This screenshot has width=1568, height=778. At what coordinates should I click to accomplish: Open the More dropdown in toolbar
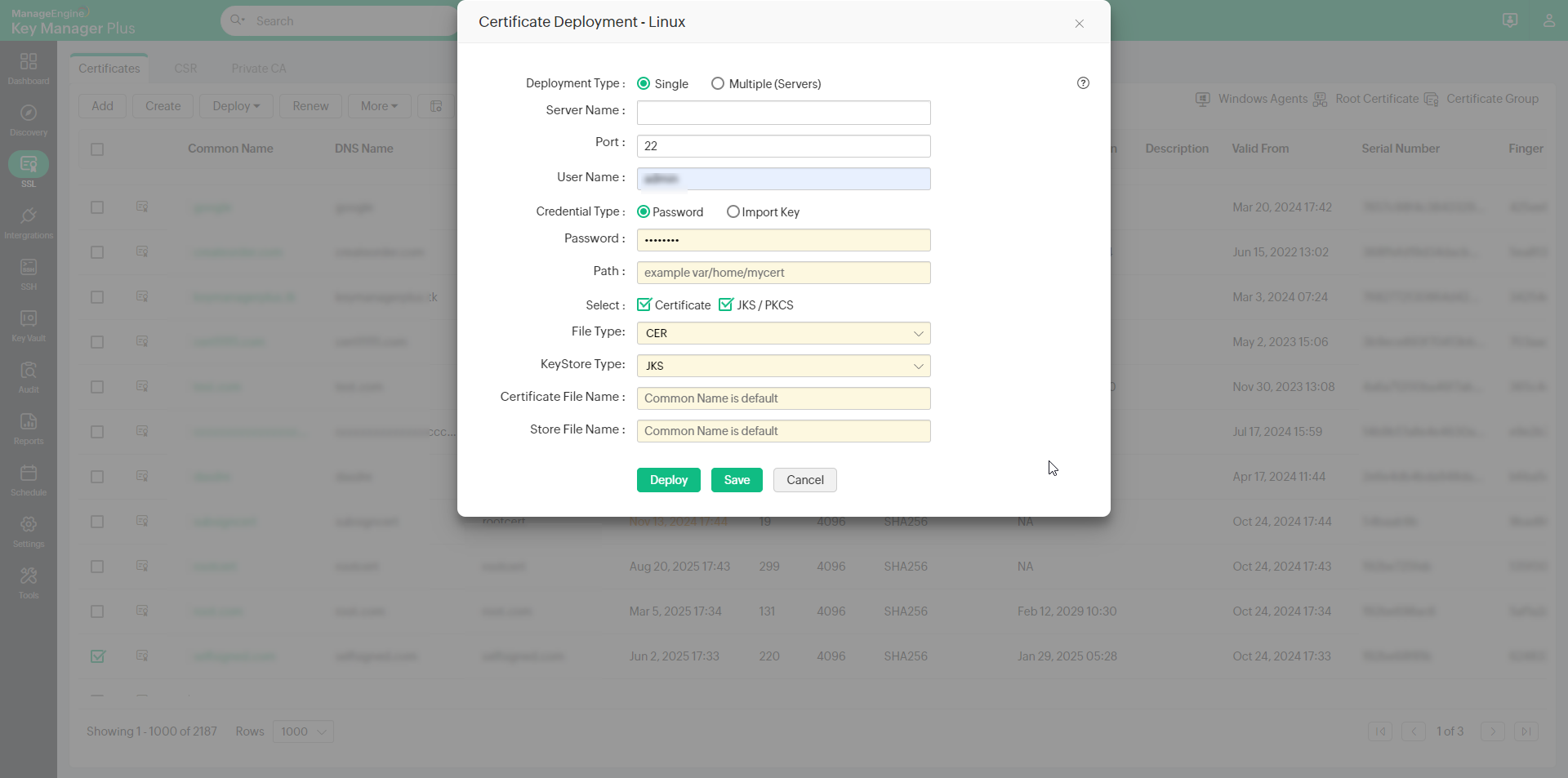(x=380, y=106)
